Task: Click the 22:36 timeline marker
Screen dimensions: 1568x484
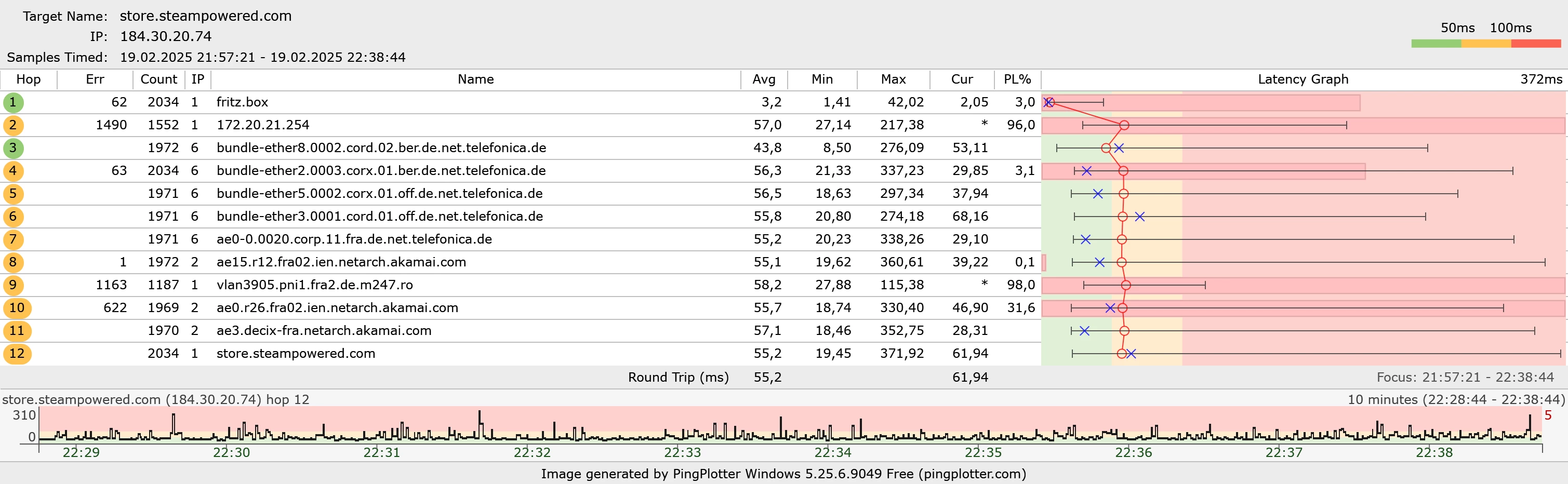Action: [1133, 452]
